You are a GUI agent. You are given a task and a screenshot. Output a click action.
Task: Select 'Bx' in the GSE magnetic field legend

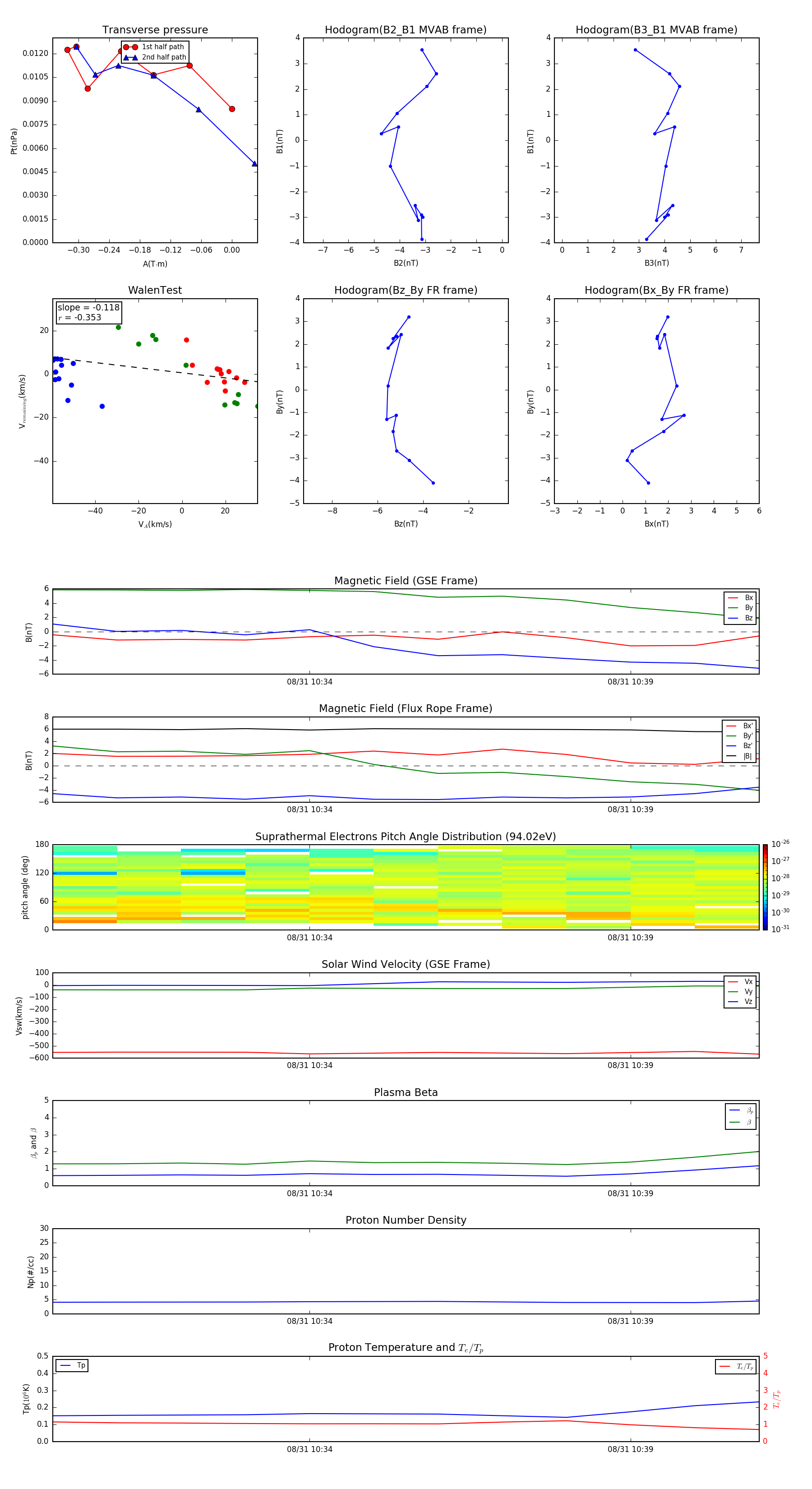[x=740, y=598]
